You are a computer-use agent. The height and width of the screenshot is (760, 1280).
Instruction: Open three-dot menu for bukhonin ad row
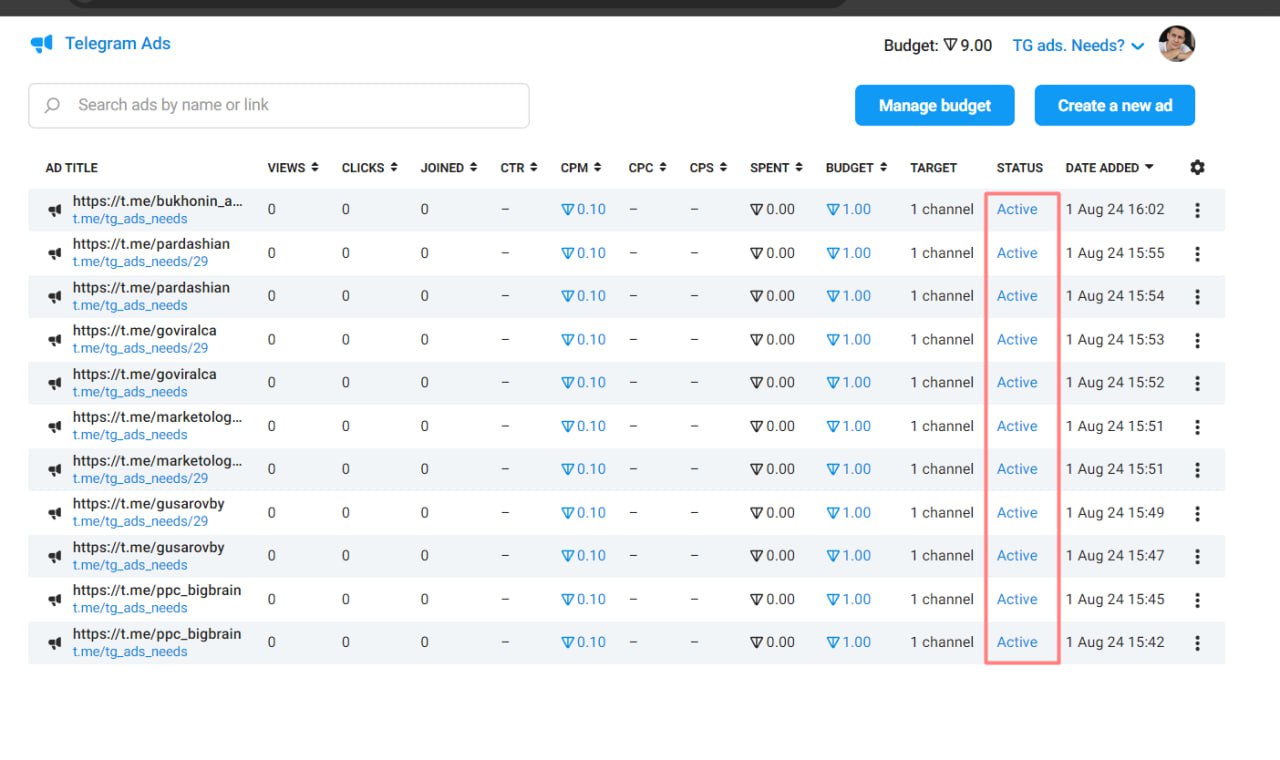(1197, 210)
